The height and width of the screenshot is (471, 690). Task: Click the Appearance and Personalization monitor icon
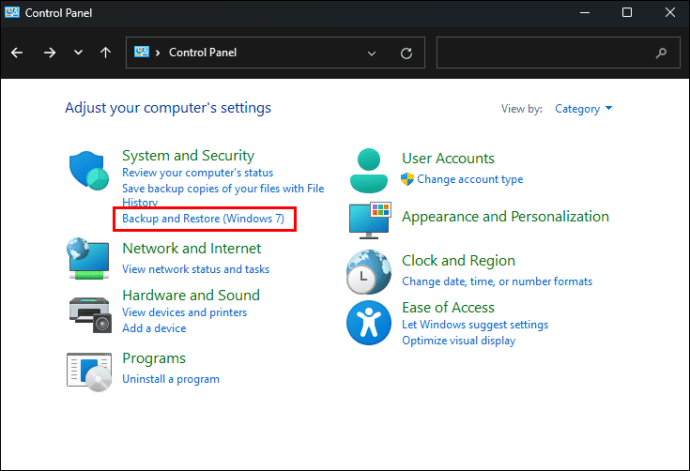click(370, 221)
